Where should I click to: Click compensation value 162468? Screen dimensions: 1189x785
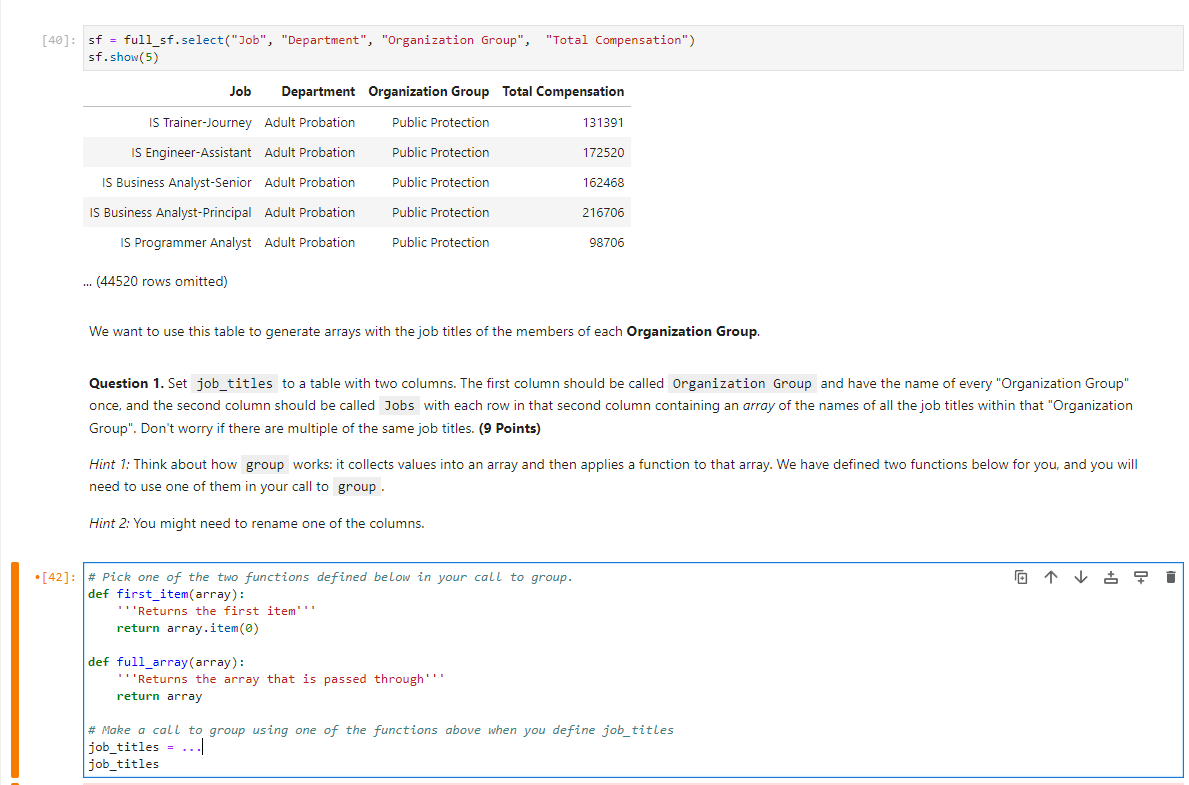tap(603, 183)
